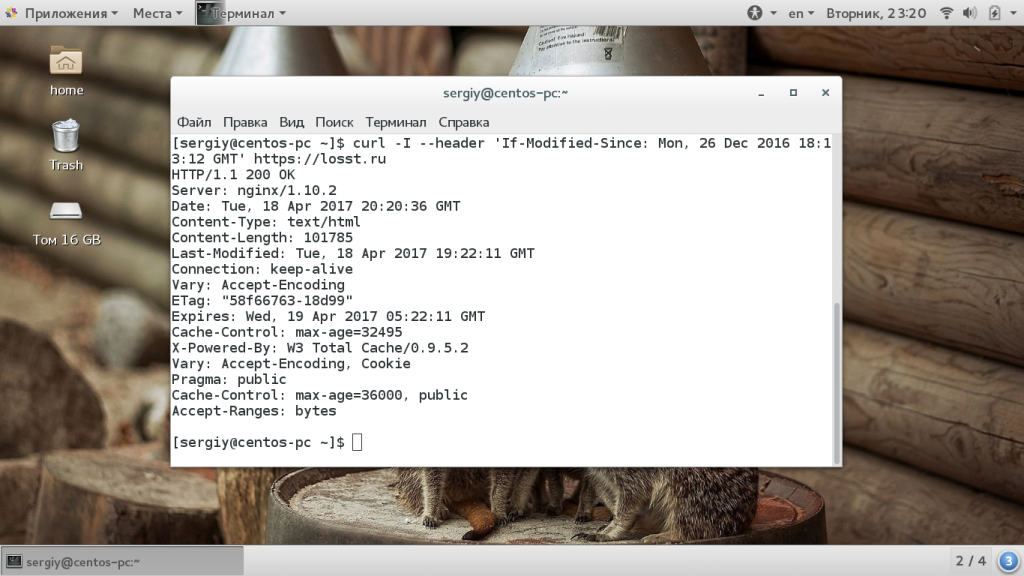Open the Справка help menu
Image resolution: width=1024 pixels, height=576 pixels.
[464, 122]
